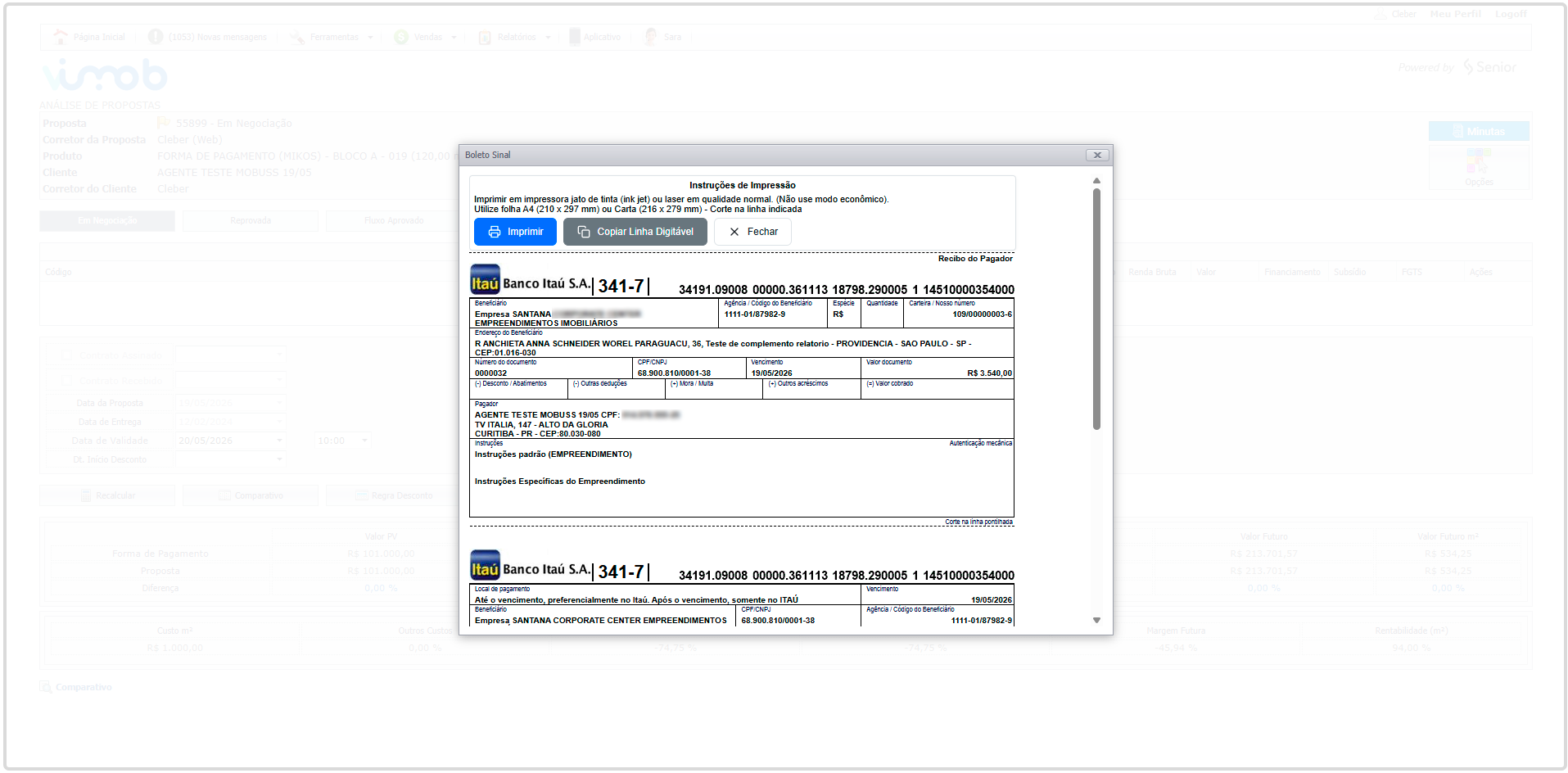
Task: Click the Ações column header
Action: point(1480,272)
